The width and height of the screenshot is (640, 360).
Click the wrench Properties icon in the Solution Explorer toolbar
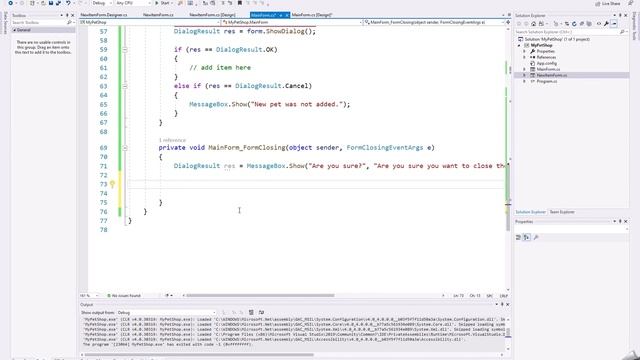coord(607,24)
